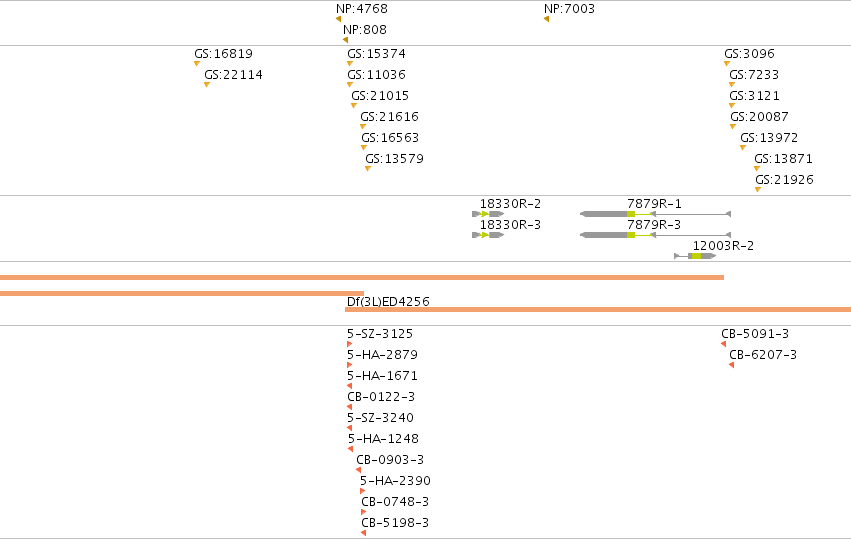Viewport: 851px width, 539px height.
Task: Select the topmost long orange deficiency bar
Action: (x=362, y=278)
